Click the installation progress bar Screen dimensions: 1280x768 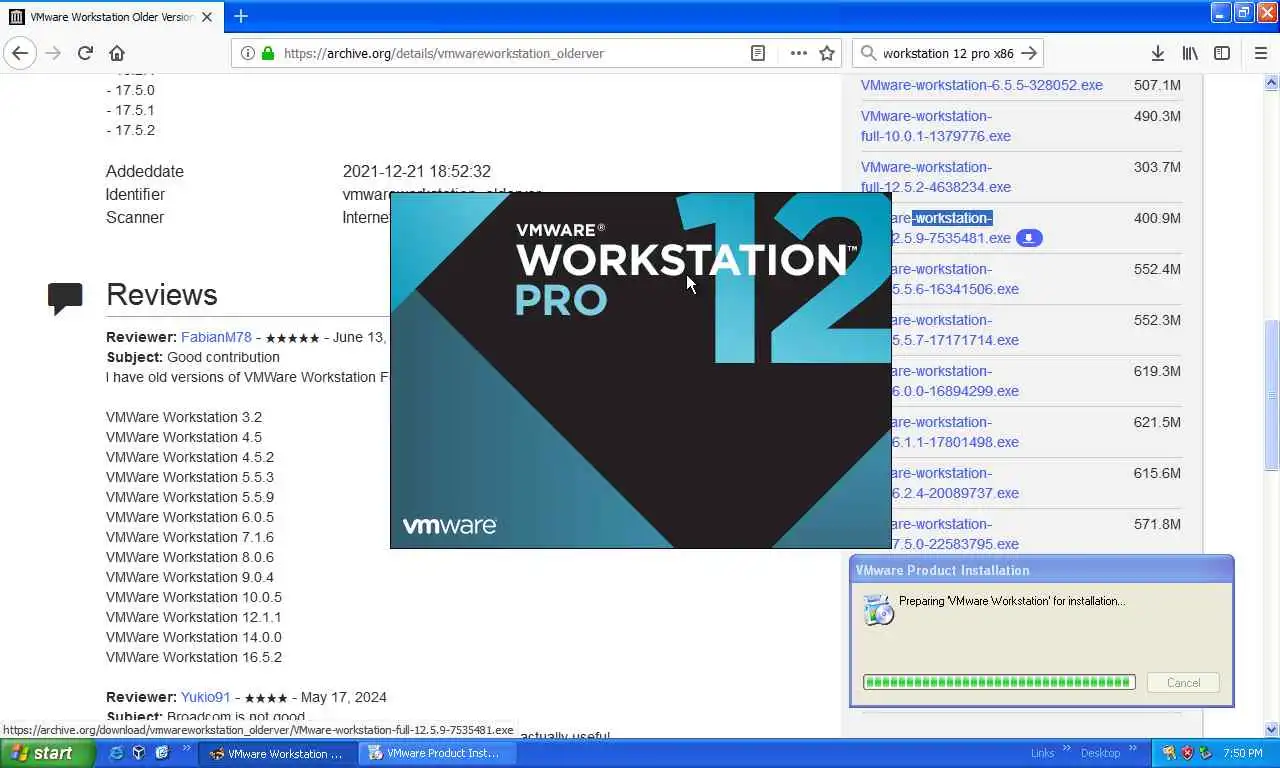pyautogui.click(x=999, y=682)
